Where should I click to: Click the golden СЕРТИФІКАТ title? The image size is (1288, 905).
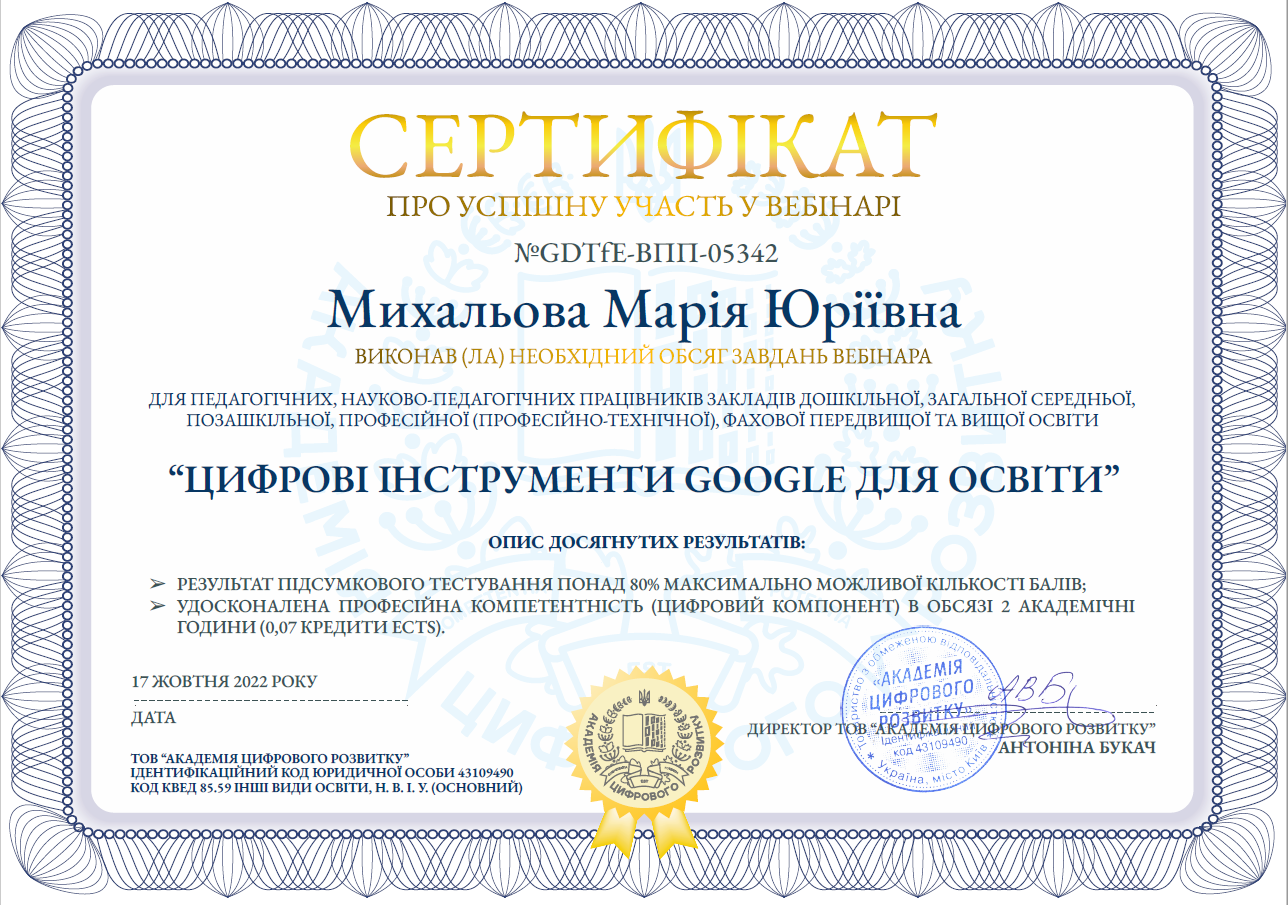tap(644, 148)
